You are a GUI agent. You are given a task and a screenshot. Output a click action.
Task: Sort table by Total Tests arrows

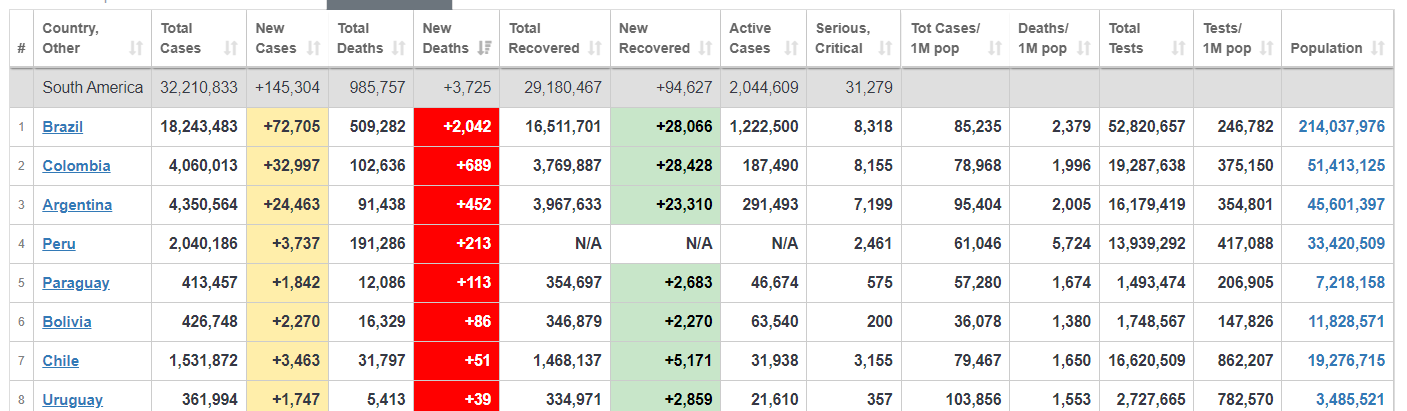pyautogui.click(x=1177, y=48)
